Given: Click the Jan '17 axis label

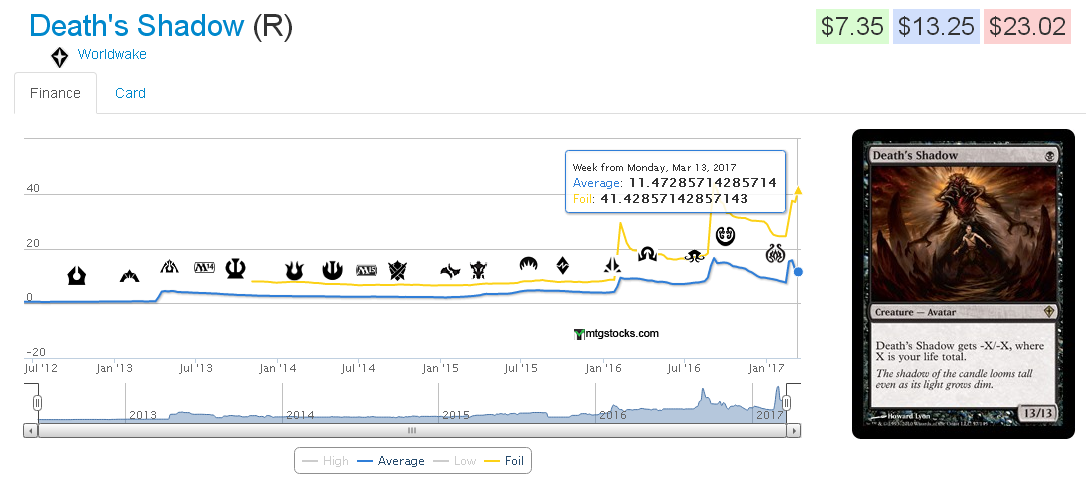Looking at the screenshot, I should click(x=767, y=368).
